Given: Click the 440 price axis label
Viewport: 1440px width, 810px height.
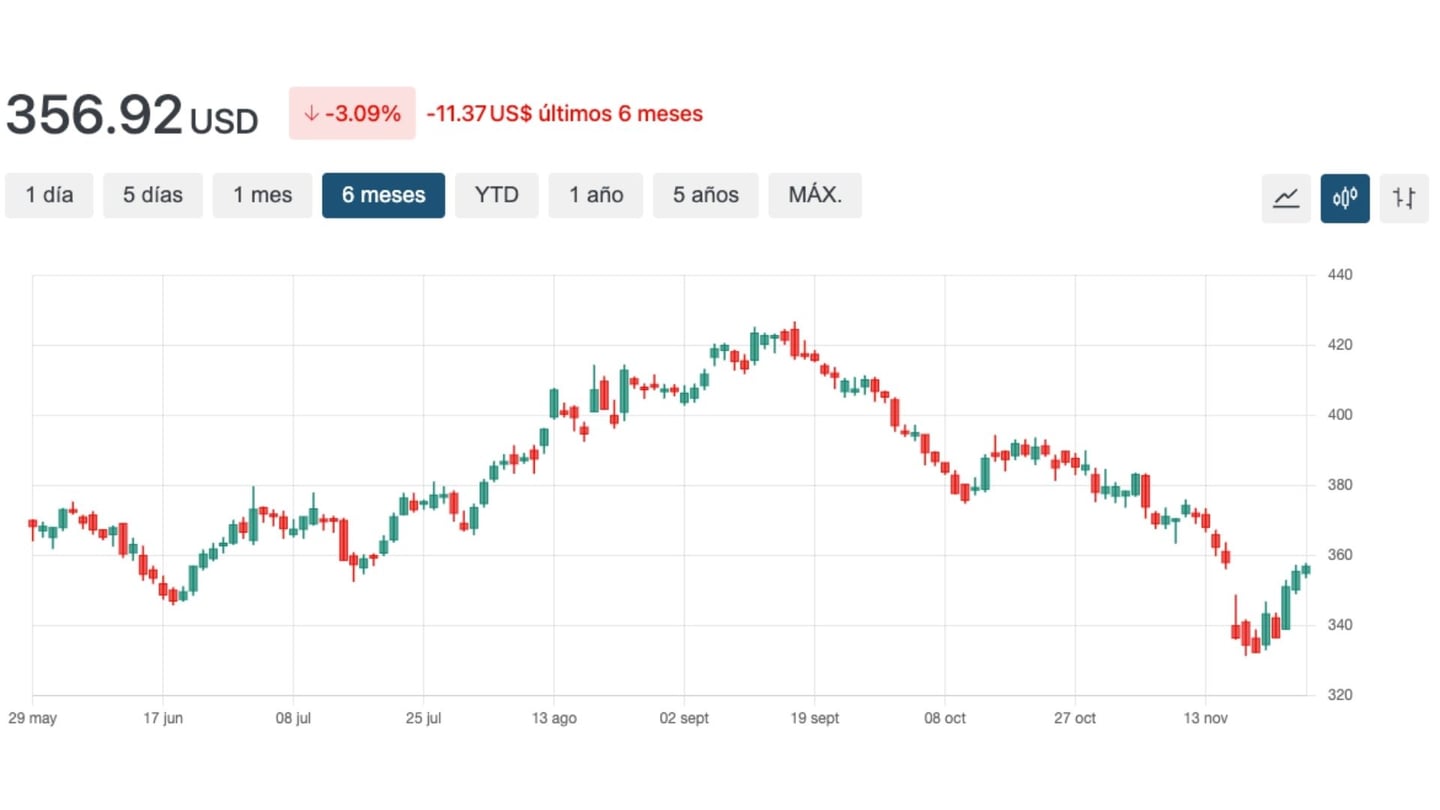Looking at the screenshot, I should tap(1340, 275).
